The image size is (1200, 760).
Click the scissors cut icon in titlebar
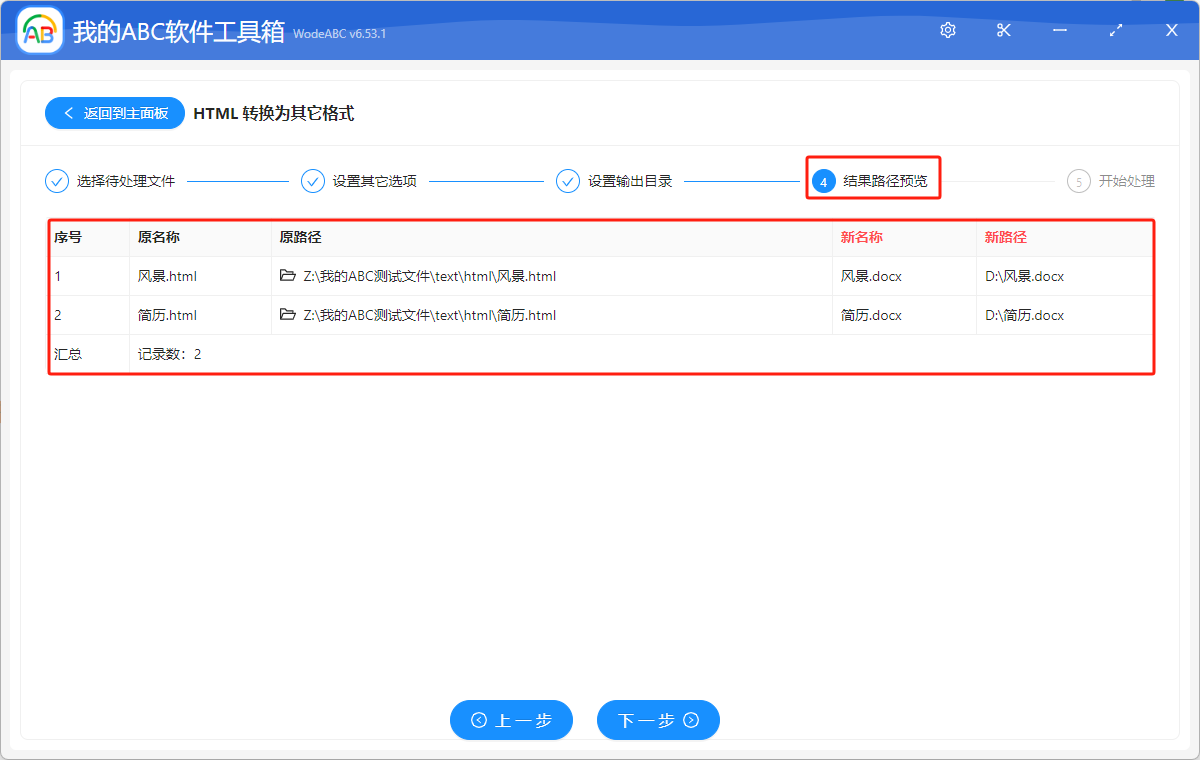[1003, 30]
